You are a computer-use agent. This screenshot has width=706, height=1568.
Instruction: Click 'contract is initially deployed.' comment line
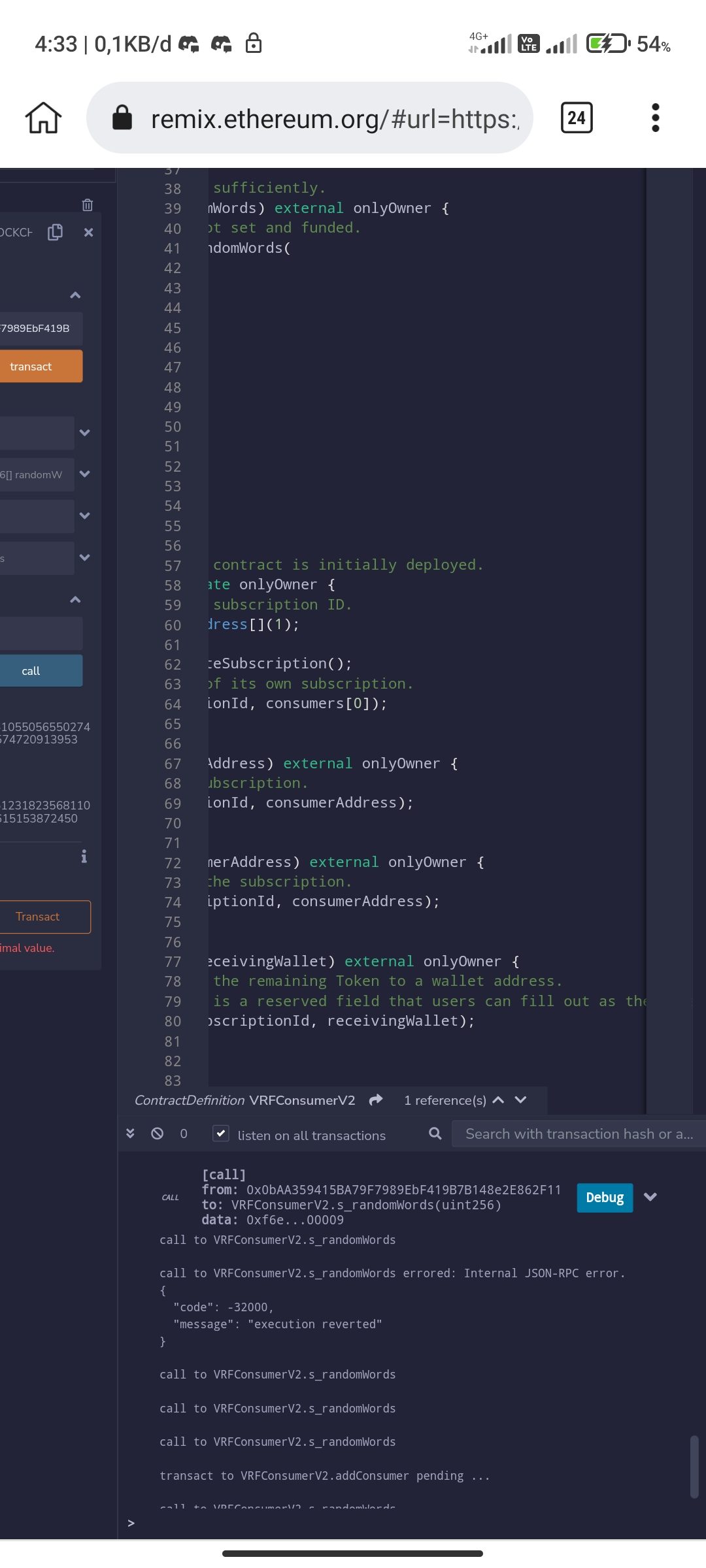(x=348, y=564)
